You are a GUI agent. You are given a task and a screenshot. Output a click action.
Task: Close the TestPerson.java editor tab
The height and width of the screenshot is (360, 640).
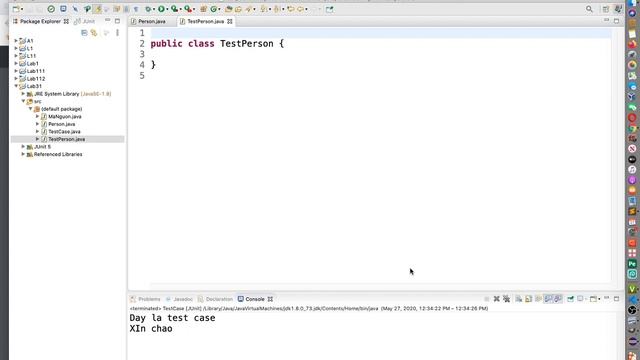click(x=230, y=21)
